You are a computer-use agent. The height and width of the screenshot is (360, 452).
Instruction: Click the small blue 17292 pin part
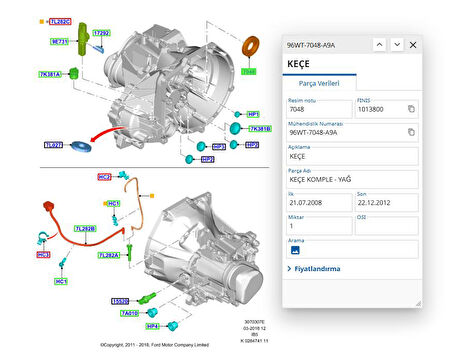pyautogui.click(x=99, y=49)
